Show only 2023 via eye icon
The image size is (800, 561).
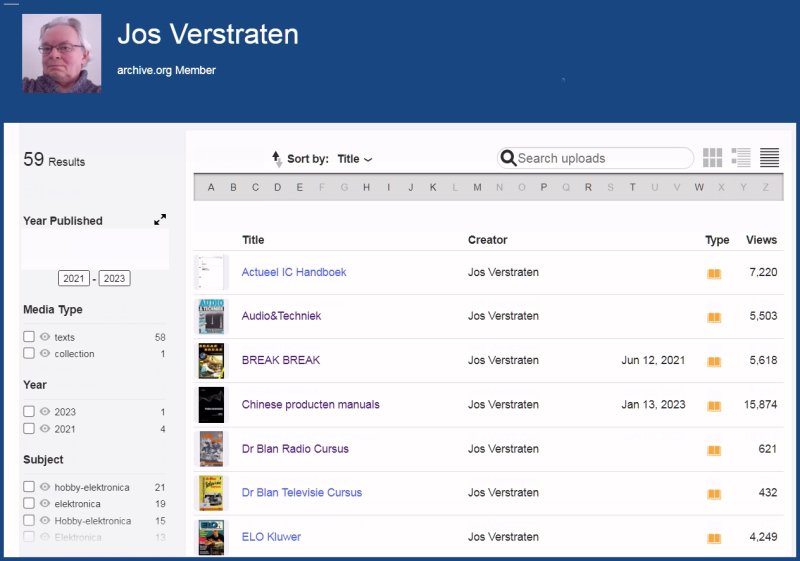tap(45, 411)
